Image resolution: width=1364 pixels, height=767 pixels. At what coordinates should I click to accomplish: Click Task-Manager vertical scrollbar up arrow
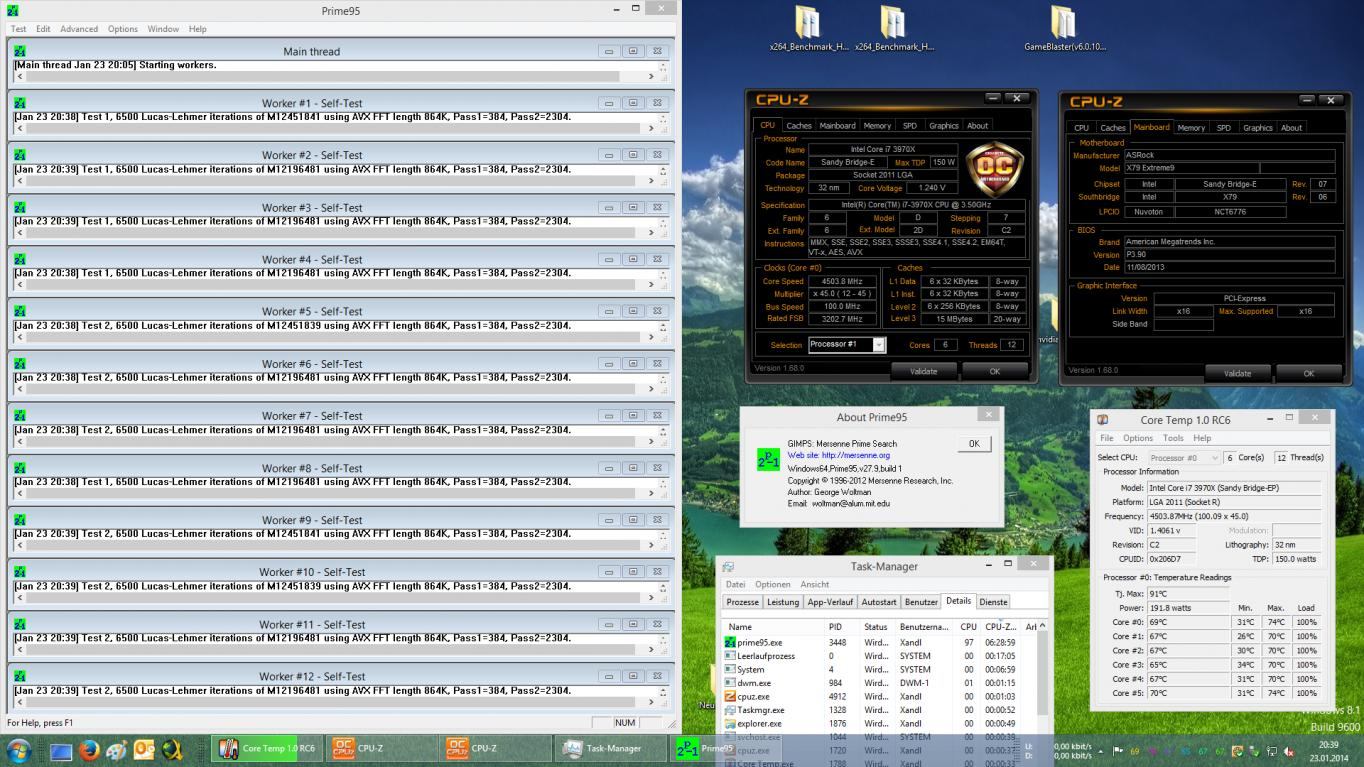click(x=1042, y=626)
